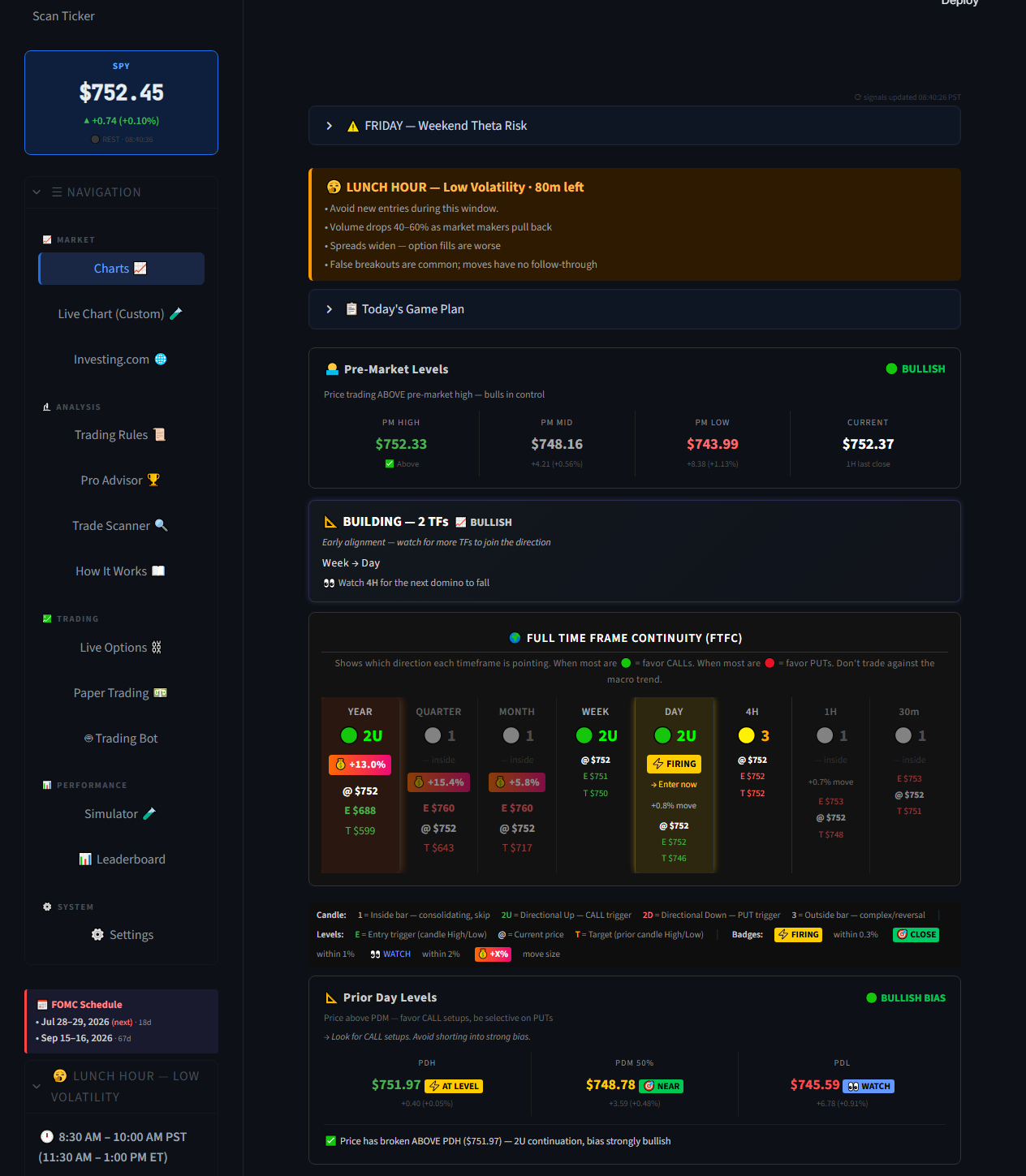This screenshot has width=1026, height=1176.
Task: Select the YEAR timeframe card
Action: 360,785
